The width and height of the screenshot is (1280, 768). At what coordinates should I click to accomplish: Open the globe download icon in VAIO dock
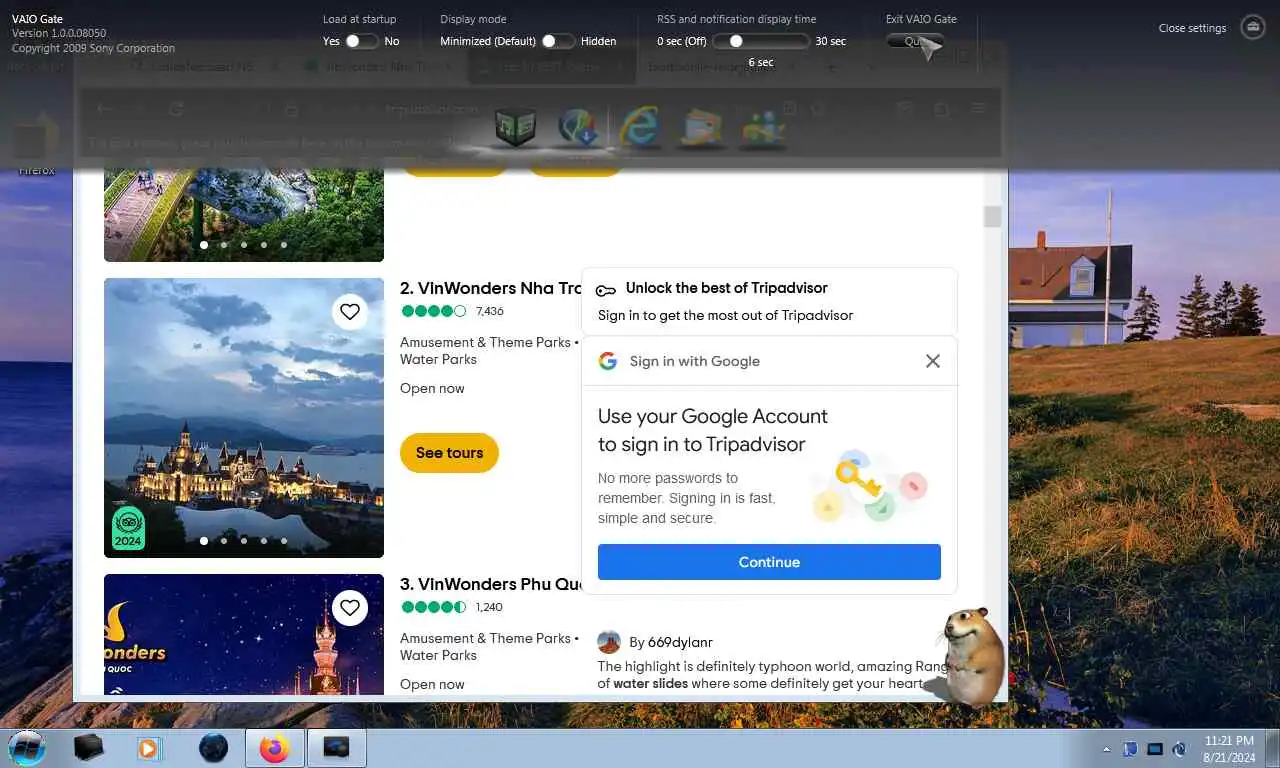[x=578, y=127]
